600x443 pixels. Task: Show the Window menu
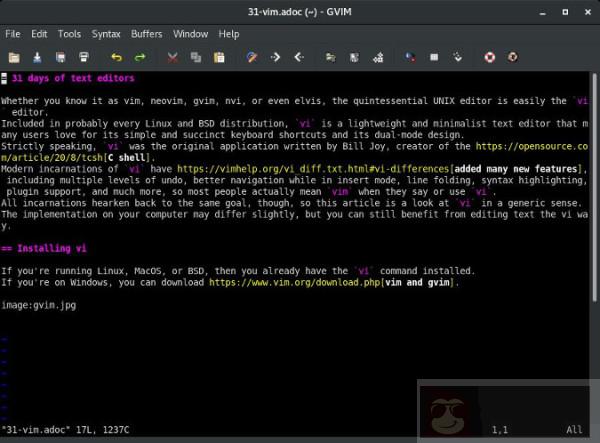191,34
